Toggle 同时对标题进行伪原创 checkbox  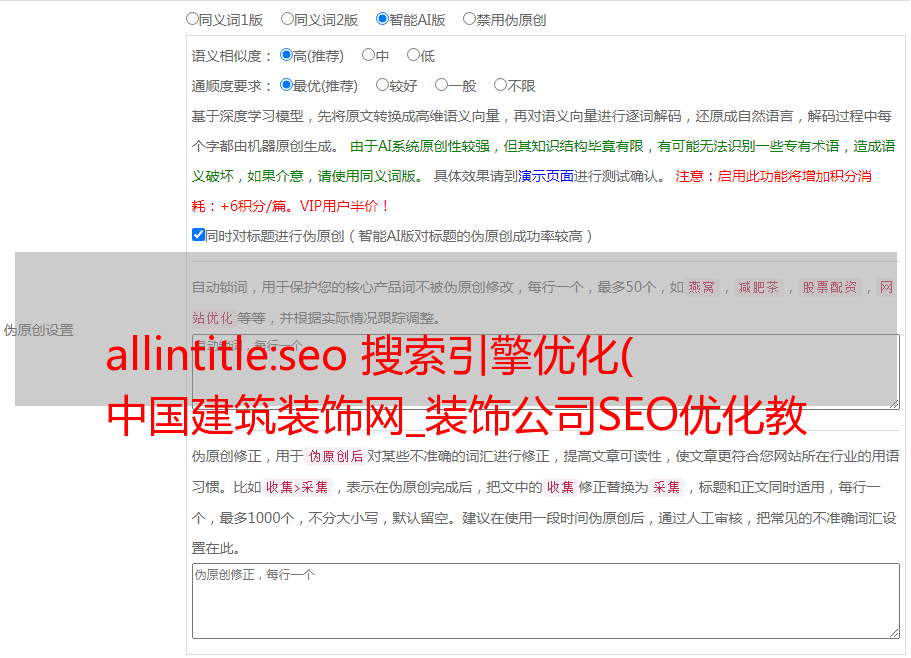pyautogui.click(x=198, y=235)
